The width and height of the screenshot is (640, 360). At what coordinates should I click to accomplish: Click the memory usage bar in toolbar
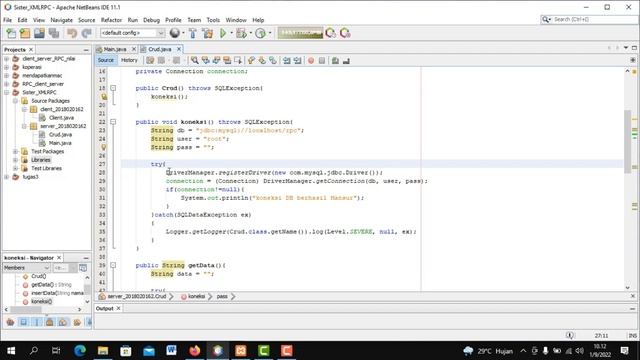[300, 33]
